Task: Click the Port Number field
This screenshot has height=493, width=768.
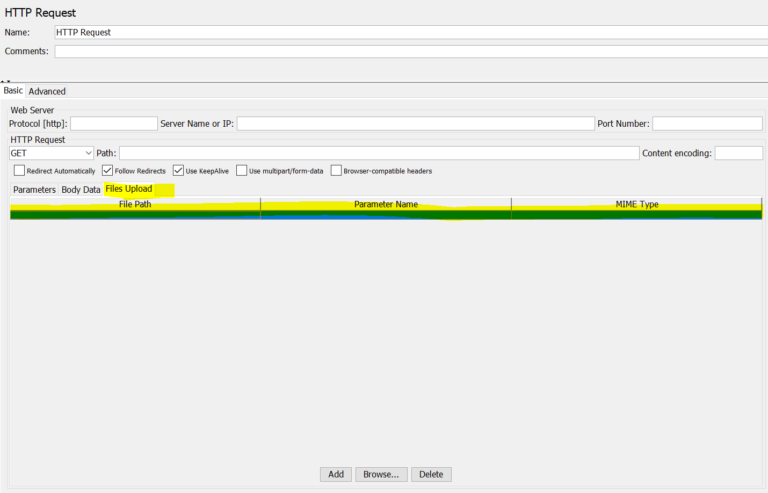Action: tap(708, 124)
